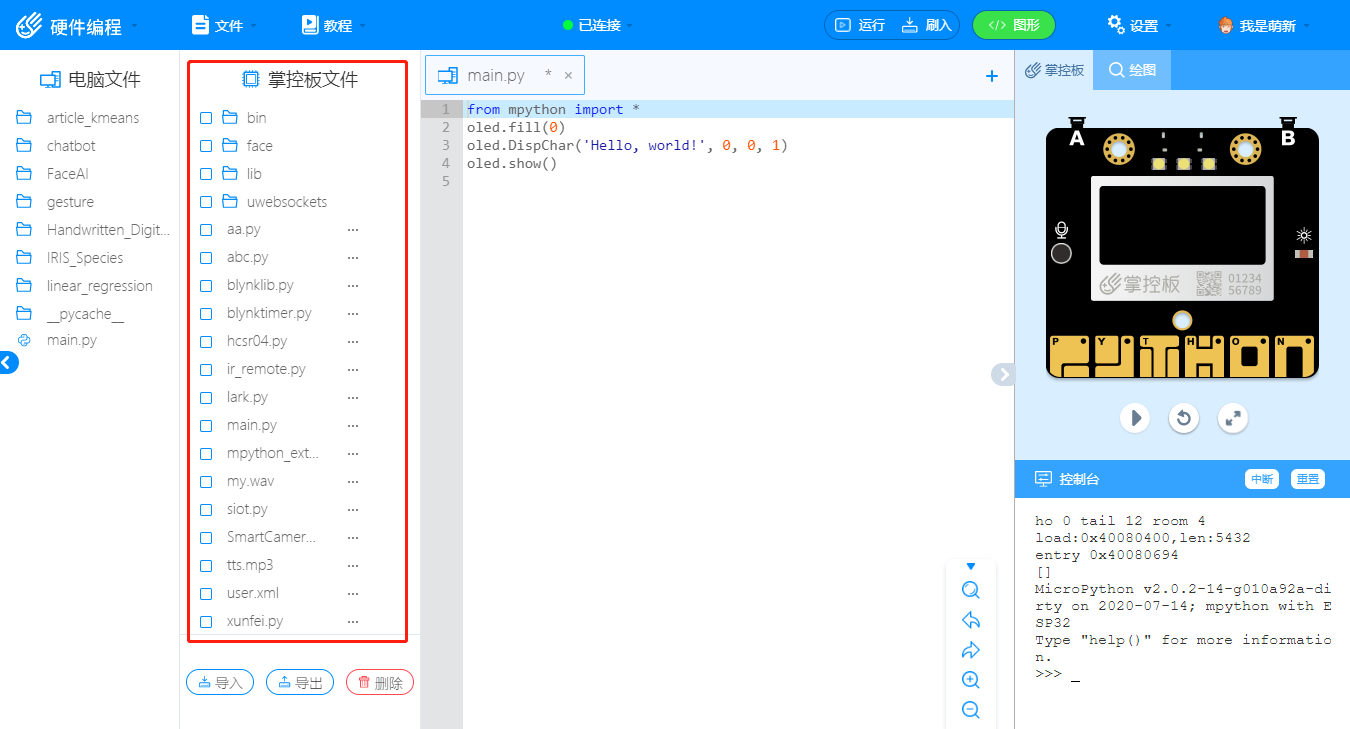Undo with the editor undo arrow

(970, 620)
